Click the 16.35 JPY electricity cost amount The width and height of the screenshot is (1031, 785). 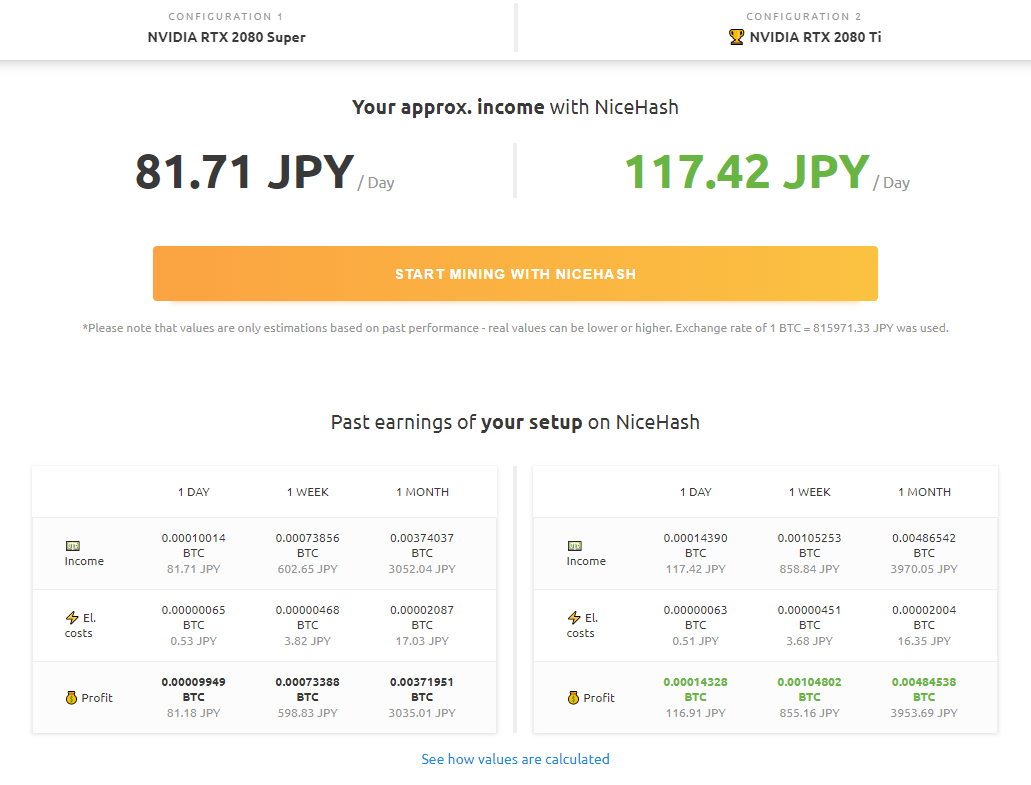tap(924, 640)
